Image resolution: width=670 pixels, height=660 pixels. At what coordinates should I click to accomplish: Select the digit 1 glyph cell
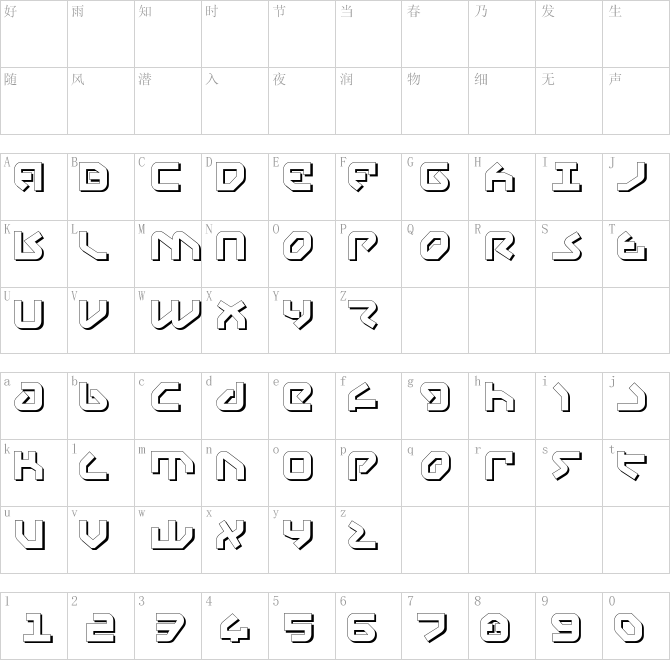pyautogui.click(x=34, y=627)
